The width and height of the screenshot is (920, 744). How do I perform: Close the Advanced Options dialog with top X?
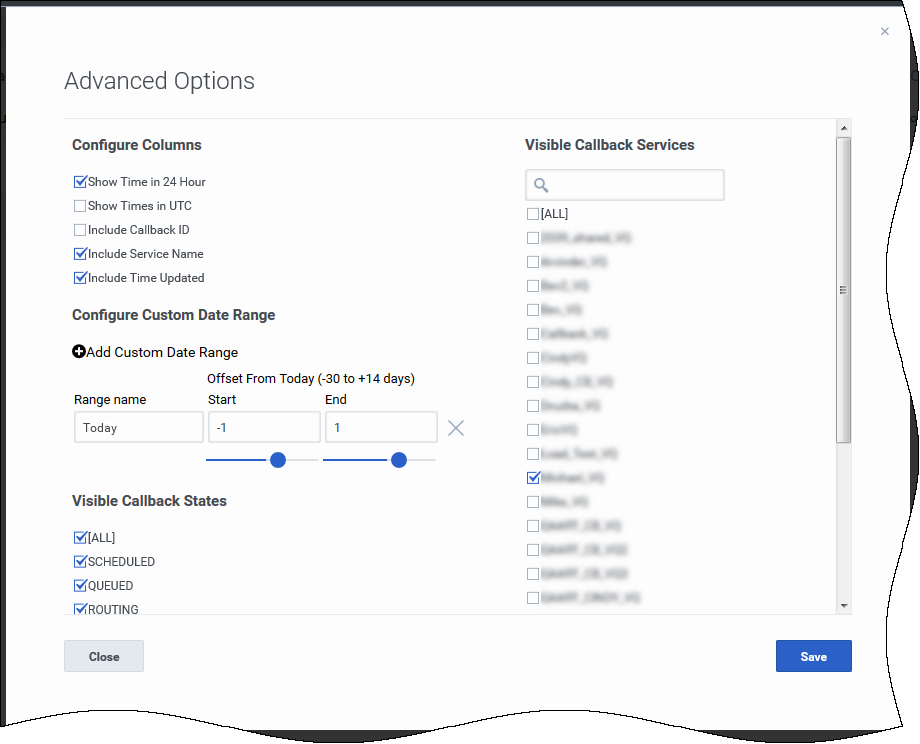(884, 32)
